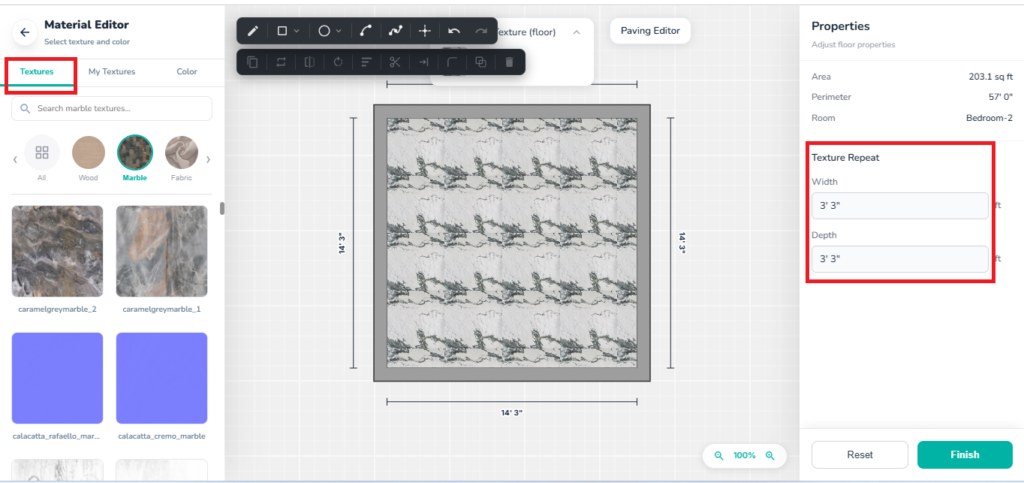Click the Bedroom-2 room value
Viewport: 1024px width, 483px height.
(x=989, y=118)
